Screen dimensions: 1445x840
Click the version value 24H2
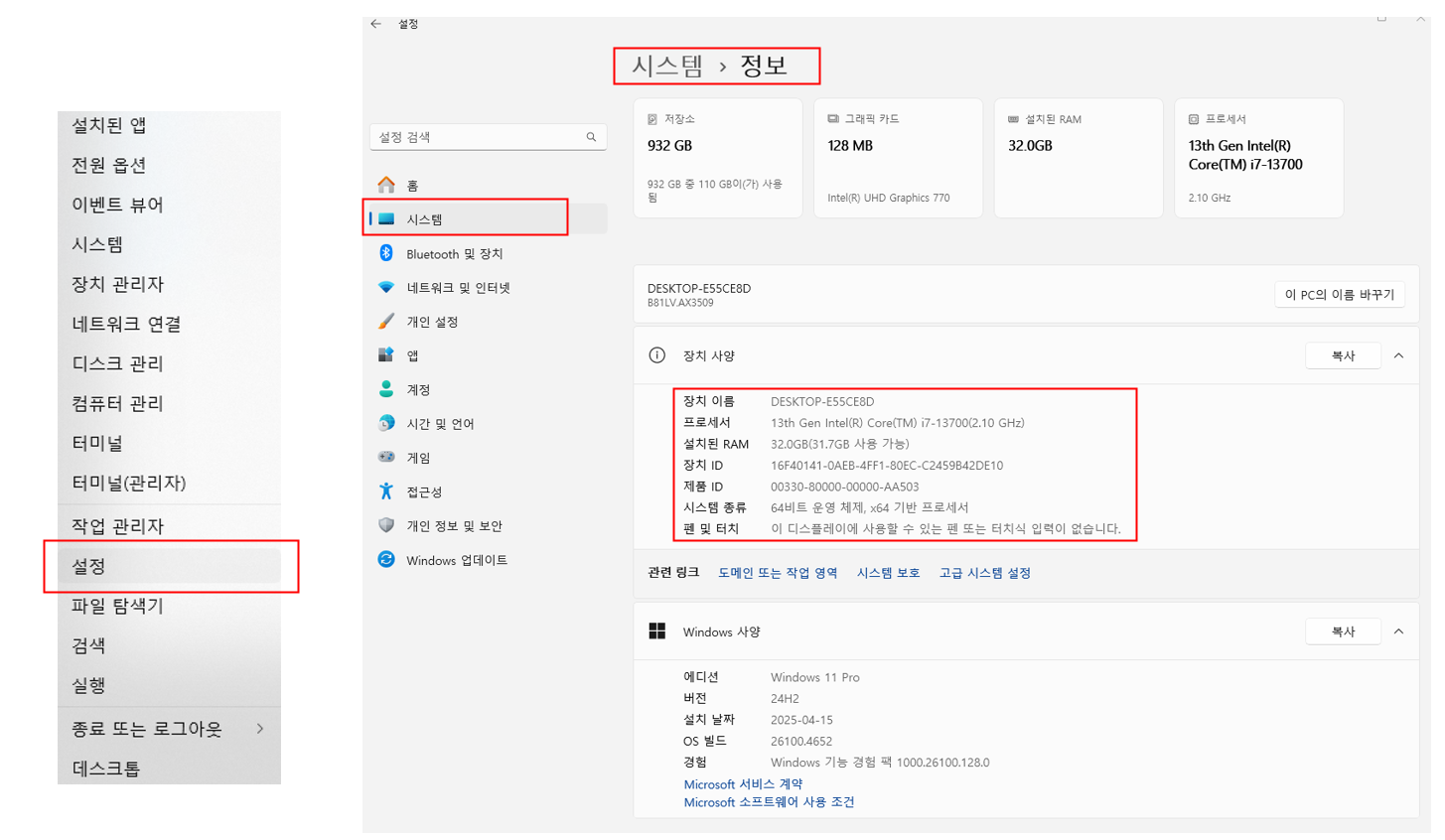[x=785, y=699]
